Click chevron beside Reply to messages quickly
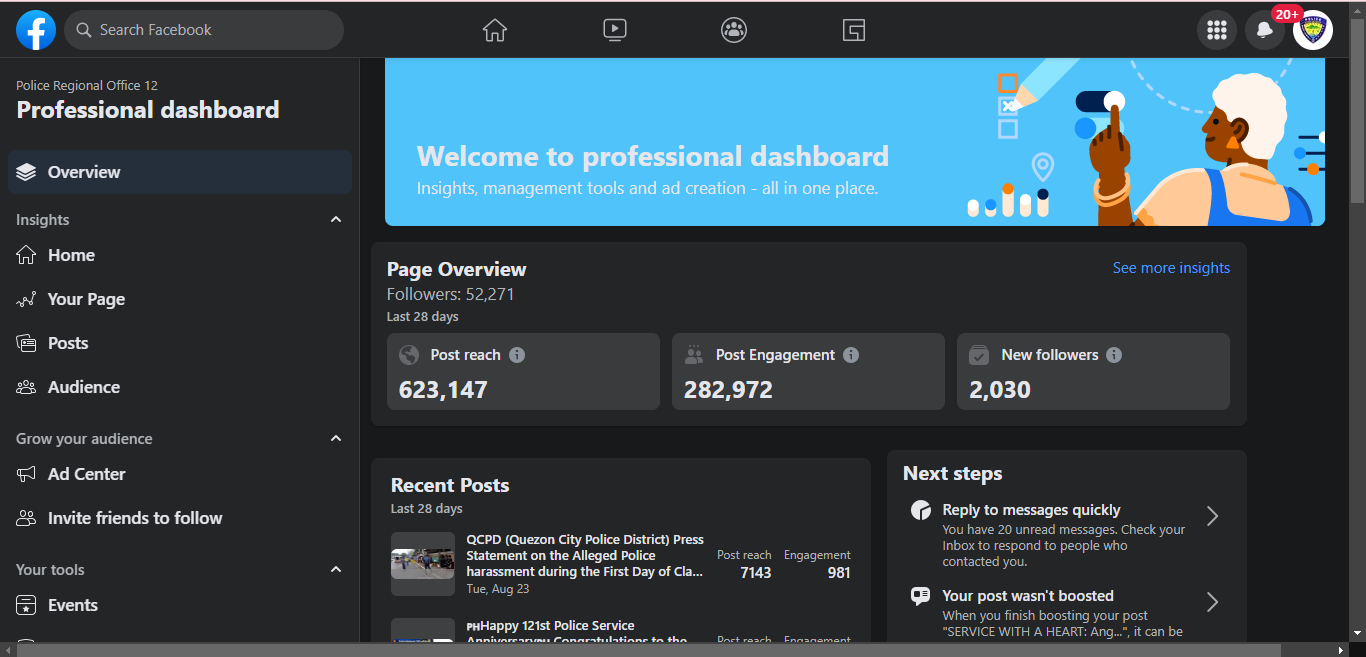 [x=1212, y=516]
